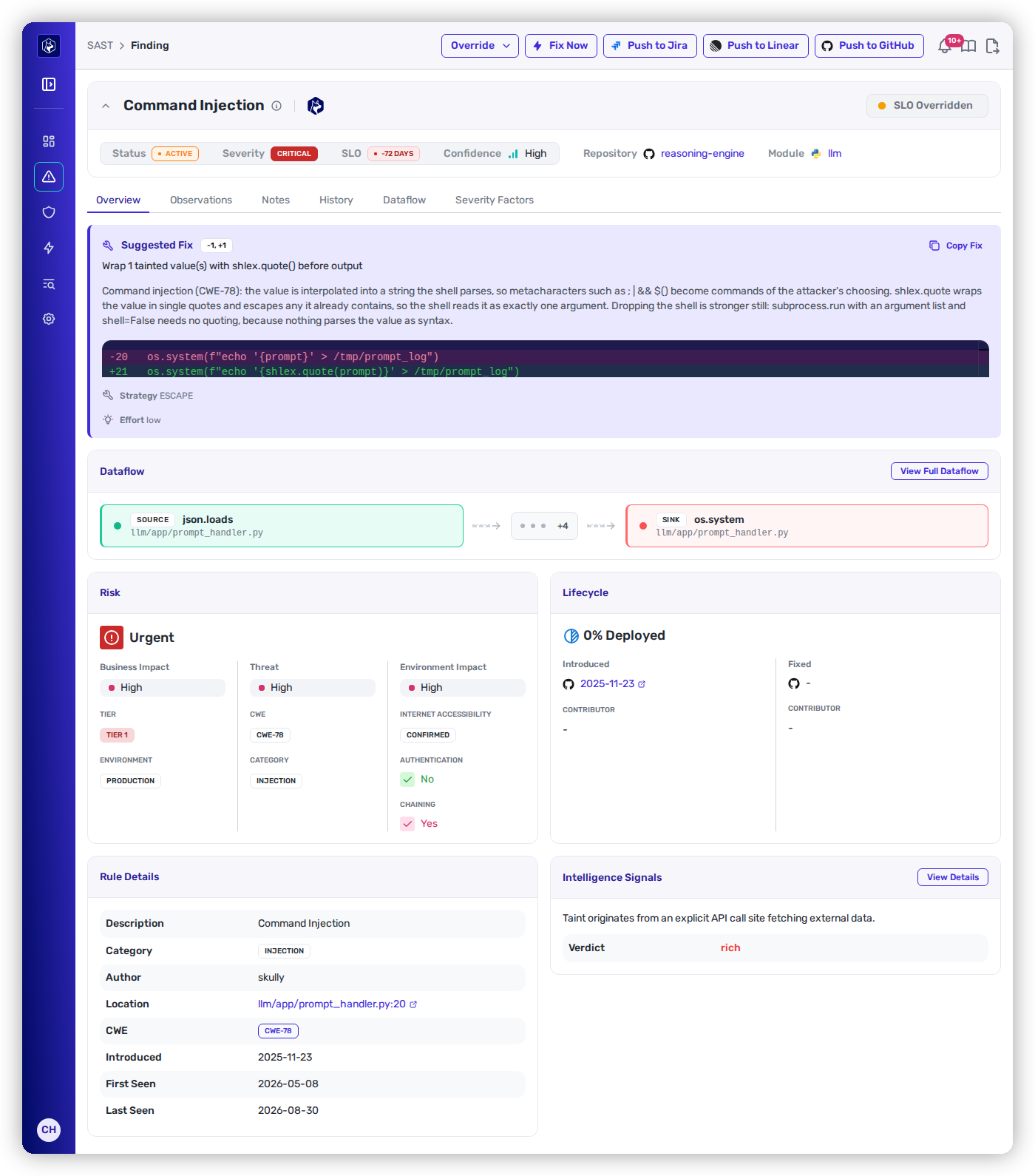Viewport: 1035px width, 1176px height.
Task: Click the CWE-78 badge in Rule Details
Action: coord(278,1031)
